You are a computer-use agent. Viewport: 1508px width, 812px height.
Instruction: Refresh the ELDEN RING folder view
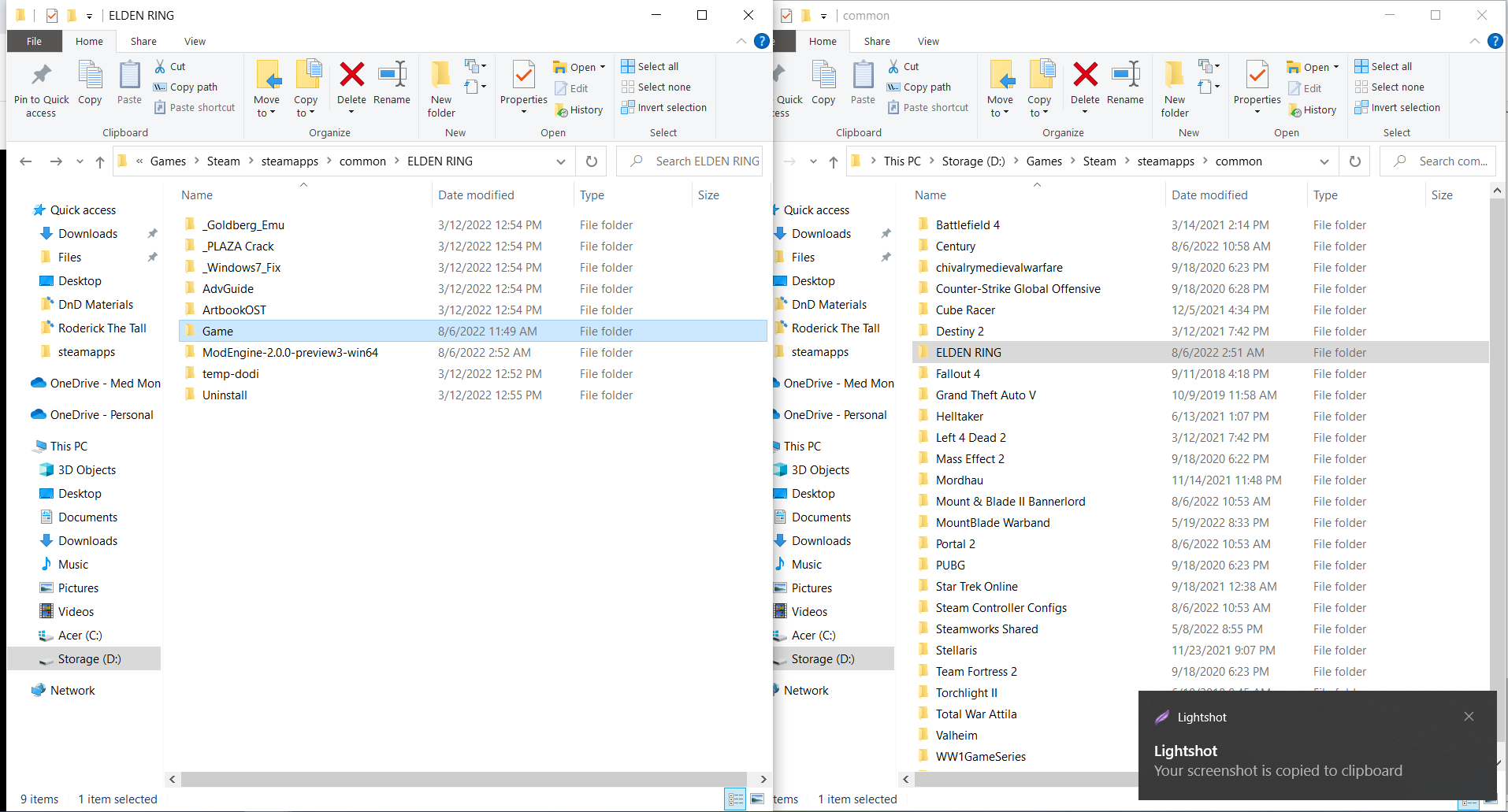pyautogui.click(x=592, y=161)
